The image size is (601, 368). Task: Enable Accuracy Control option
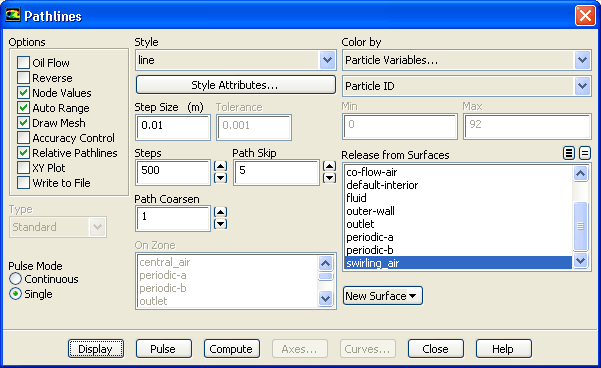click(x=23, y=138)
